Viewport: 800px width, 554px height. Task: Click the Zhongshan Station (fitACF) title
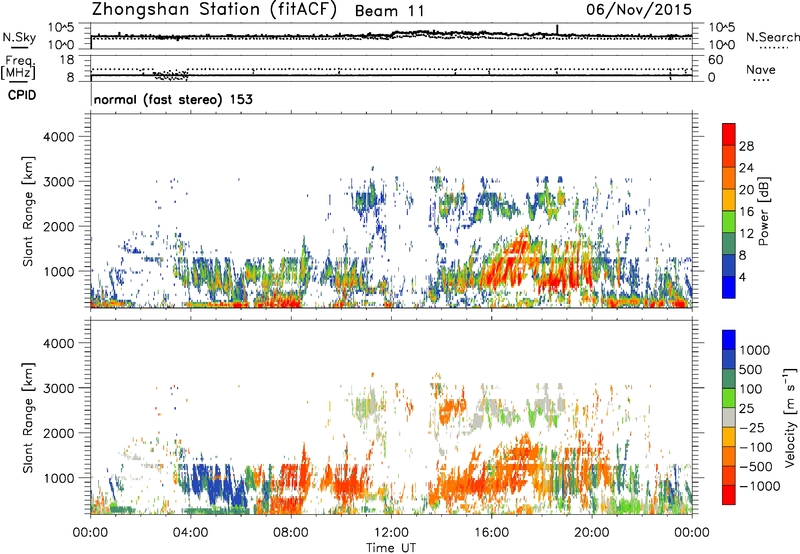click(214, 10)
